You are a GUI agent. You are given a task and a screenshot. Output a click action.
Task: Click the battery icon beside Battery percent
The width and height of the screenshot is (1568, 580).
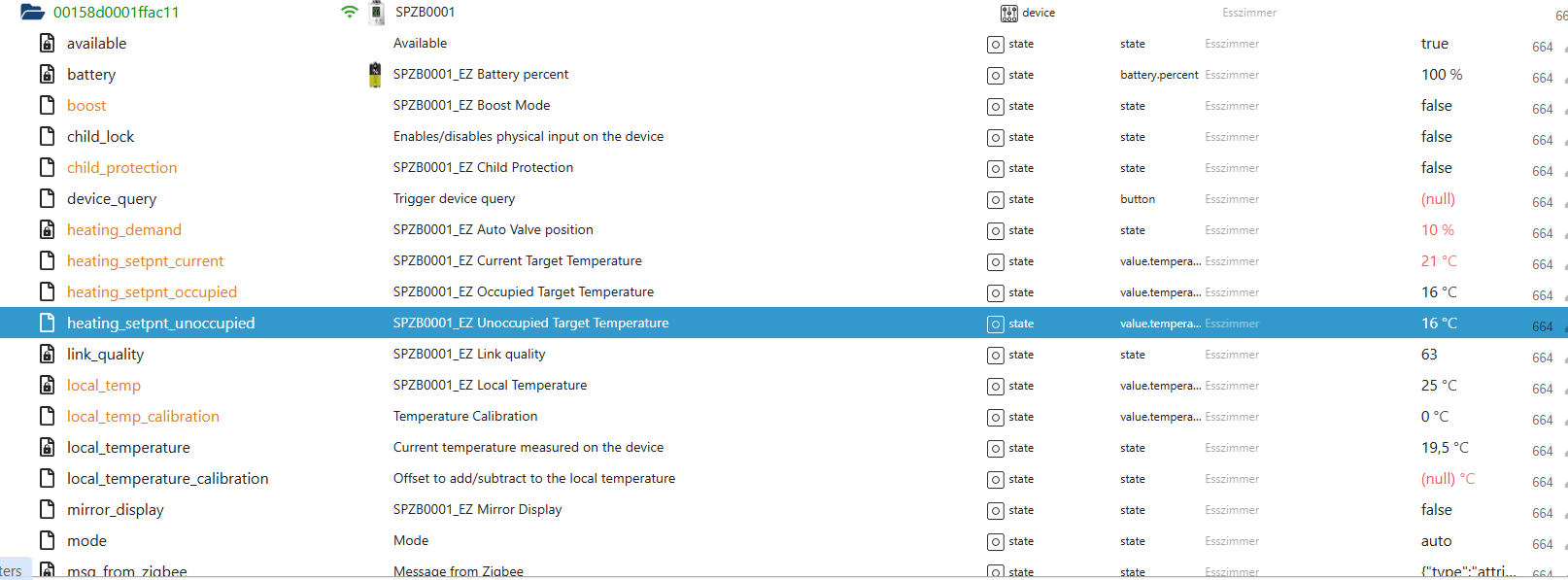[375, 75]
